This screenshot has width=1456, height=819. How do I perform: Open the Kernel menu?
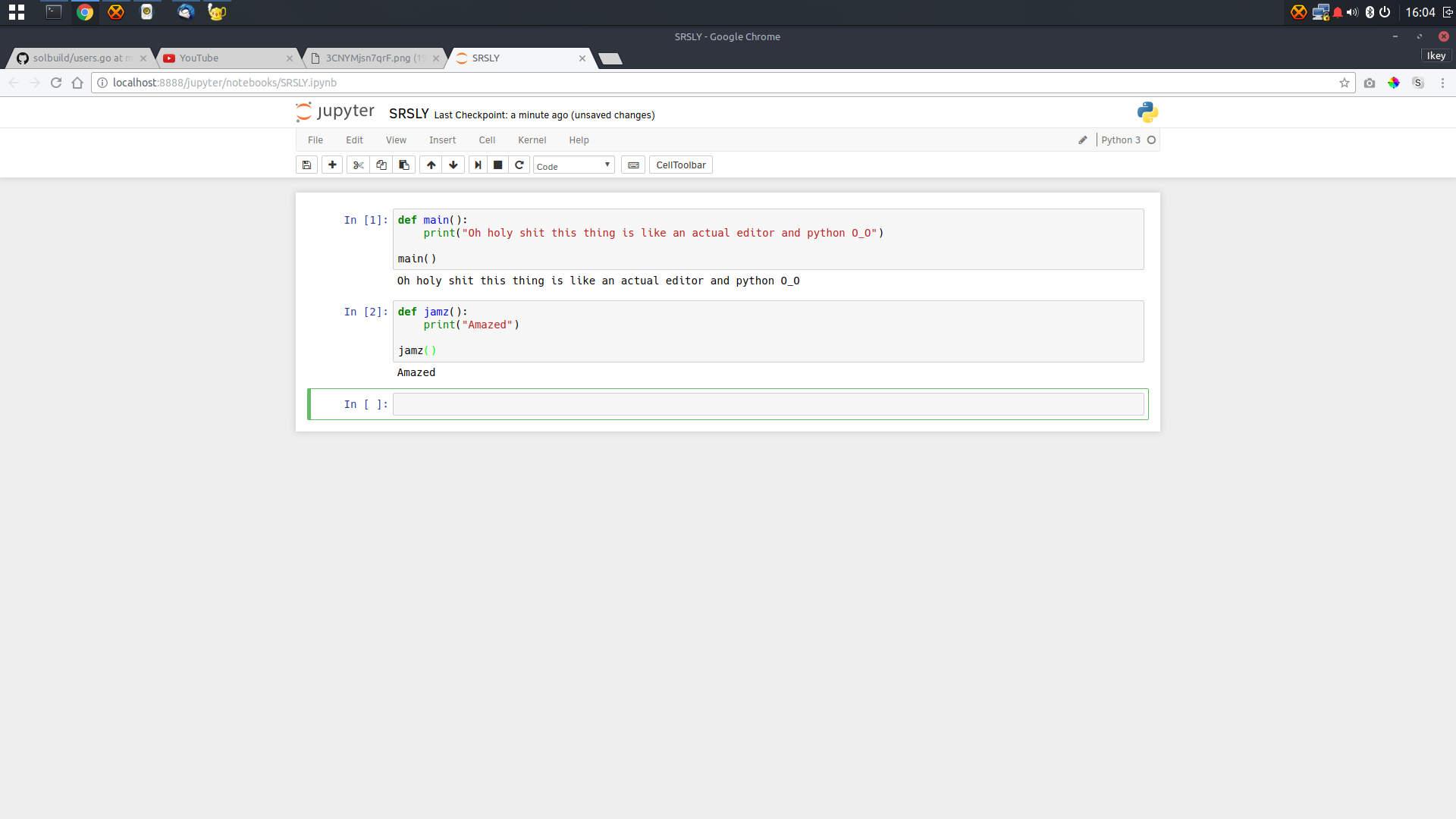pos(532,140)
